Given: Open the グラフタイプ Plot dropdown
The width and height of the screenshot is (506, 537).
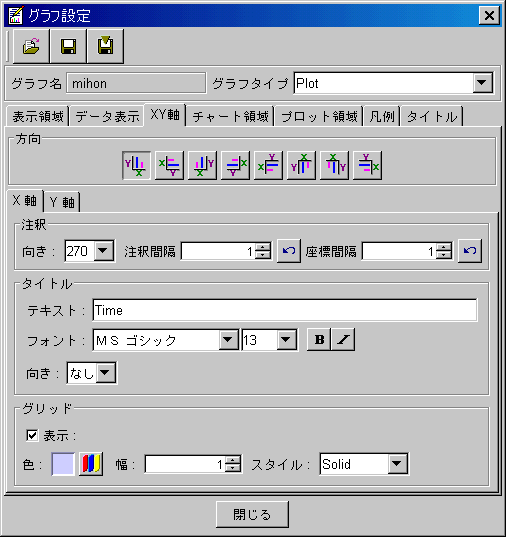Looking at the screenshot, I should [482, 83].
